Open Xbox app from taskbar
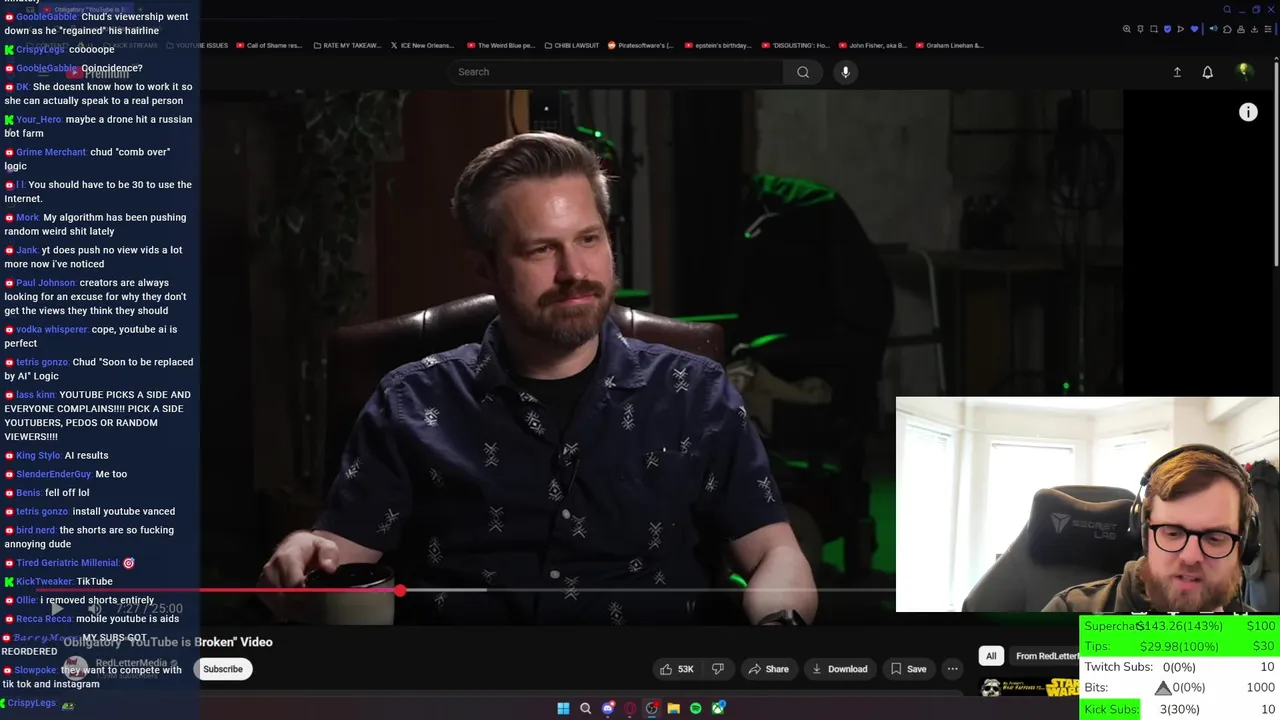Screen dimensions: 1280x720 coord(718,708)
